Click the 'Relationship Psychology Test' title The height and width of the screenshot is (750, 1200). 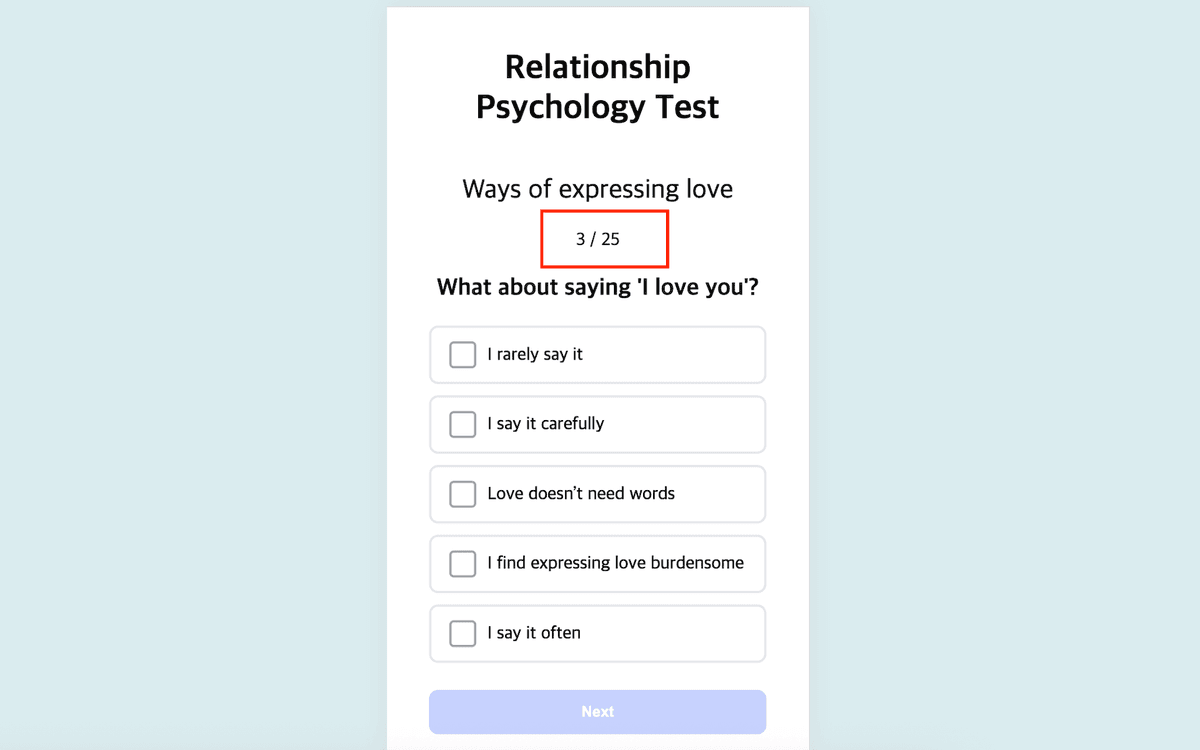[598, 86]
